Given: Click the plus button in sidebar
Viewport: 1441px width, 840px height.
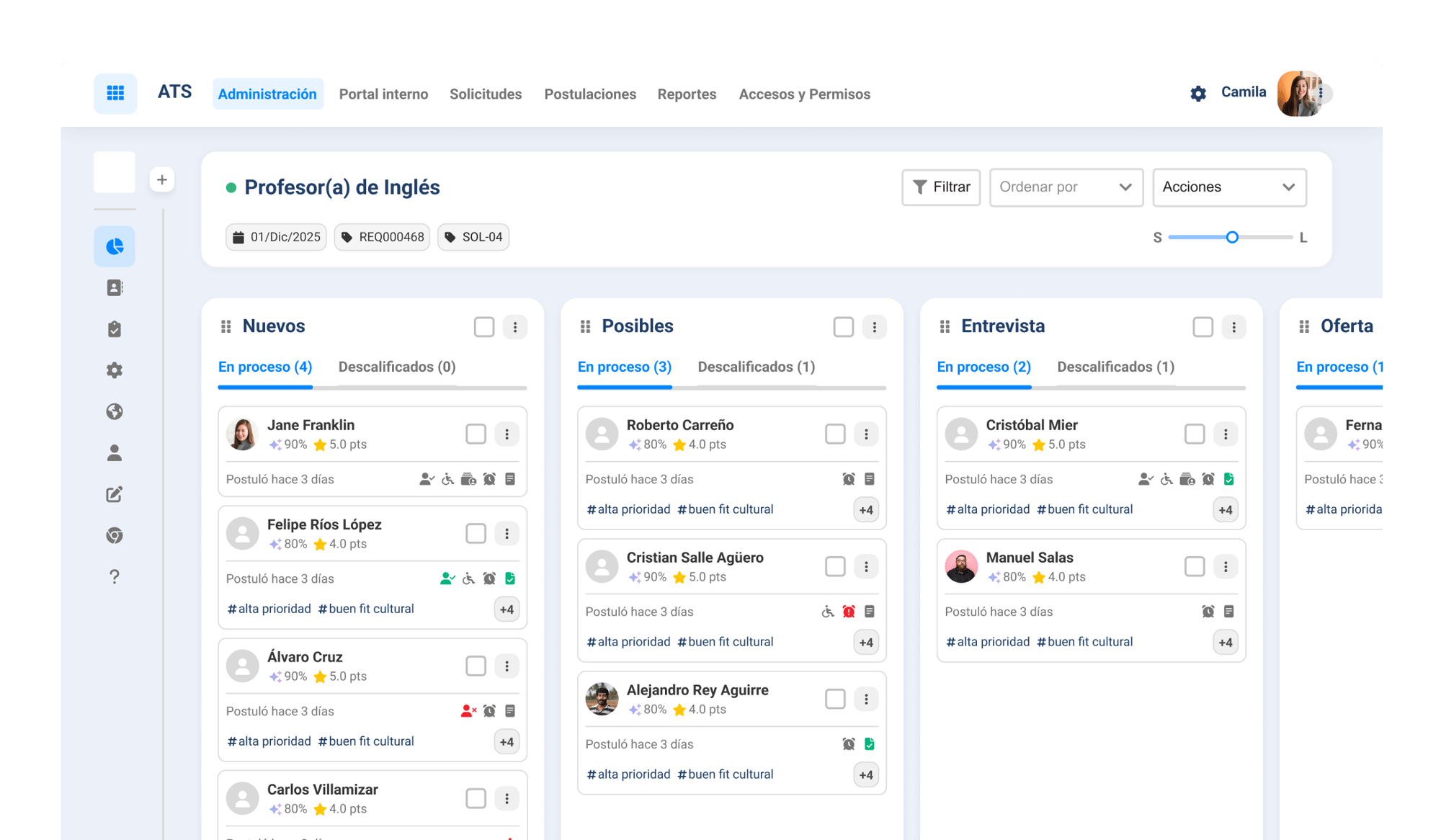Looking at the screenshot, I should coord(162,179).
